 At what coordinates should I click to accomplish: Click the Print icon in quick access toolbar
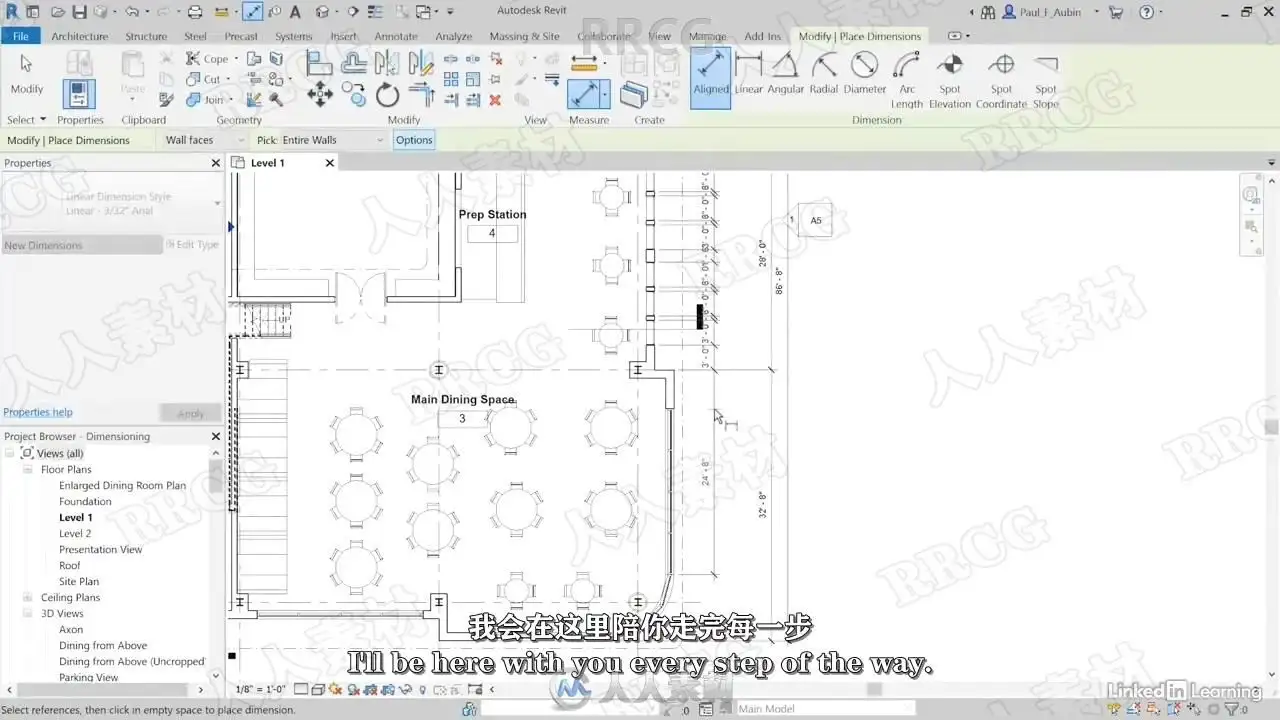point(195,12)
